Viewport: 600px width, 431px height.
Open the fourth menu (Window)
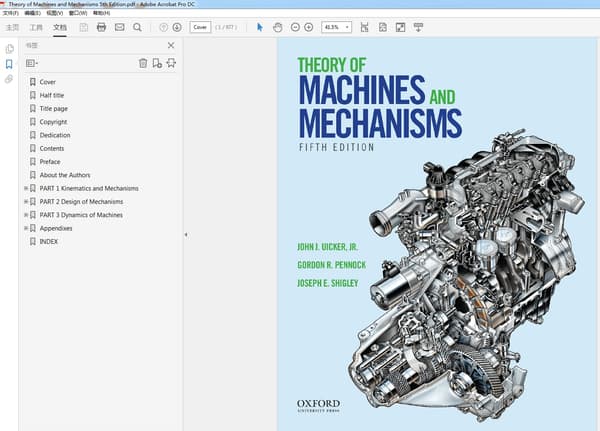coord(78,13)
